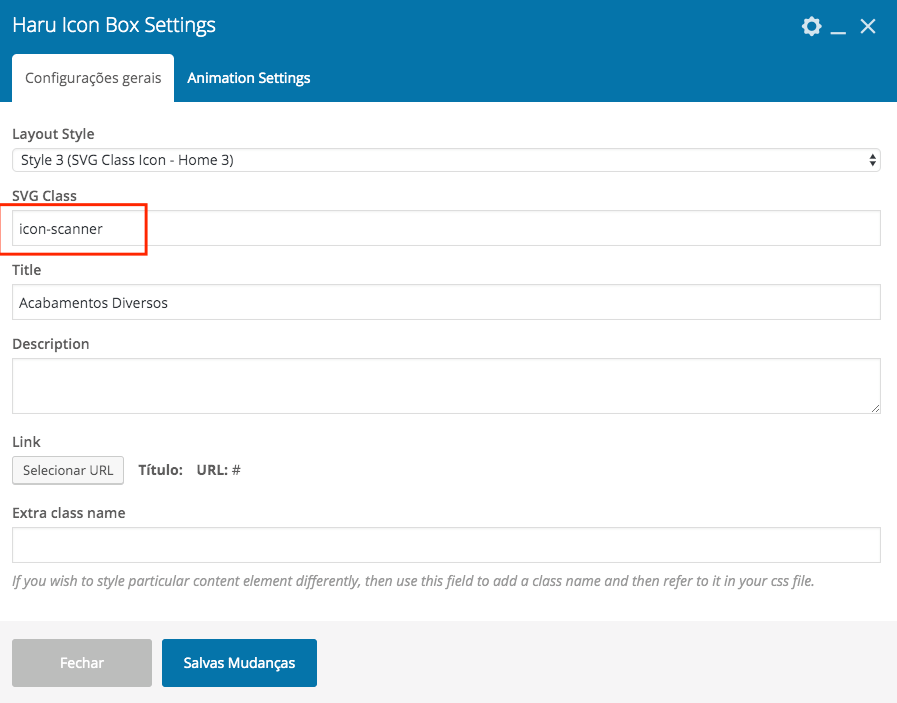This screenshot has width=897, height=703.
Task: Click the 'Título:' text beside the link button
Action: coord(160,470)
